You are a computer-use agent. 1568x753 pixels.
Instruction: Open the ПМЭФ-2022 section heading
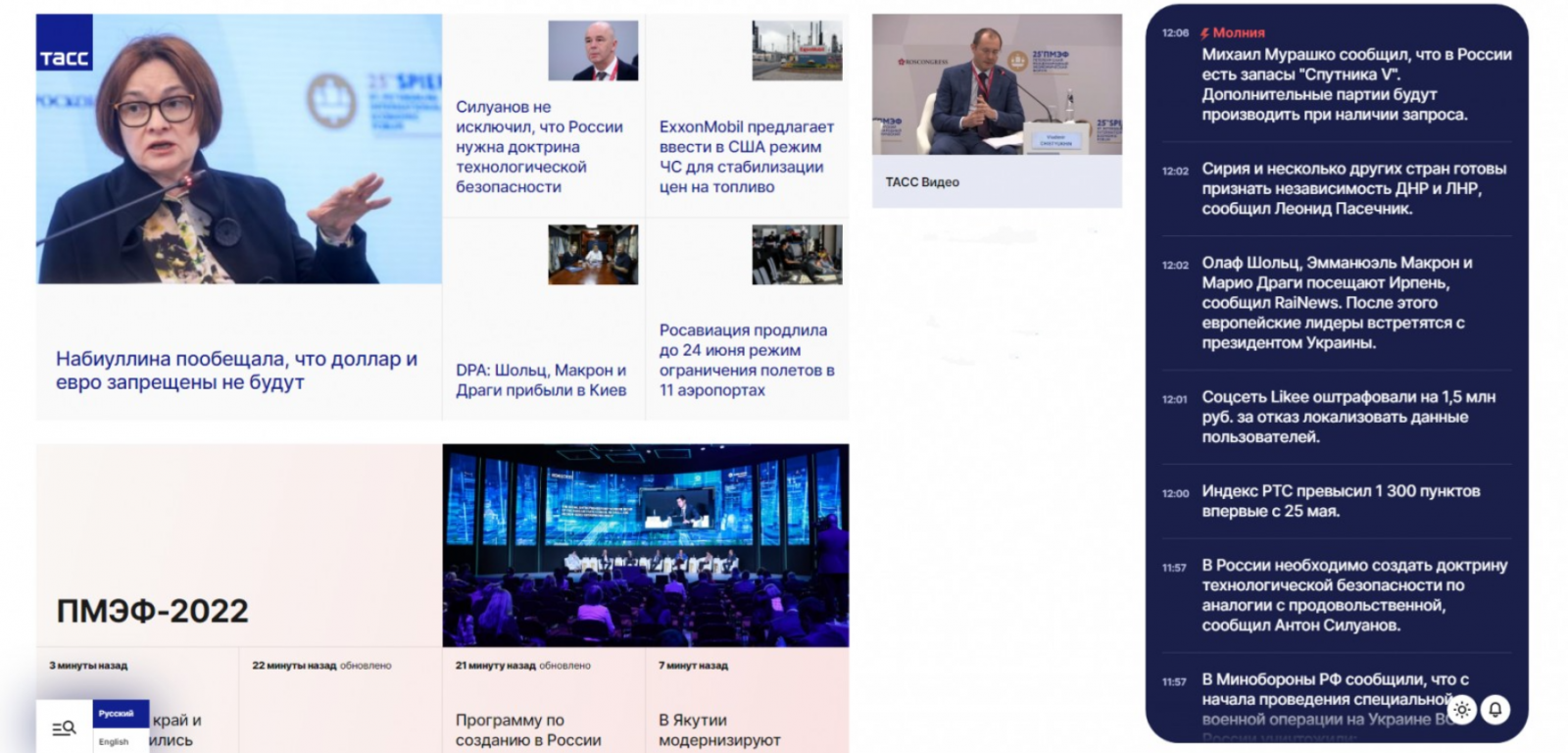click(x=152, y=611)
